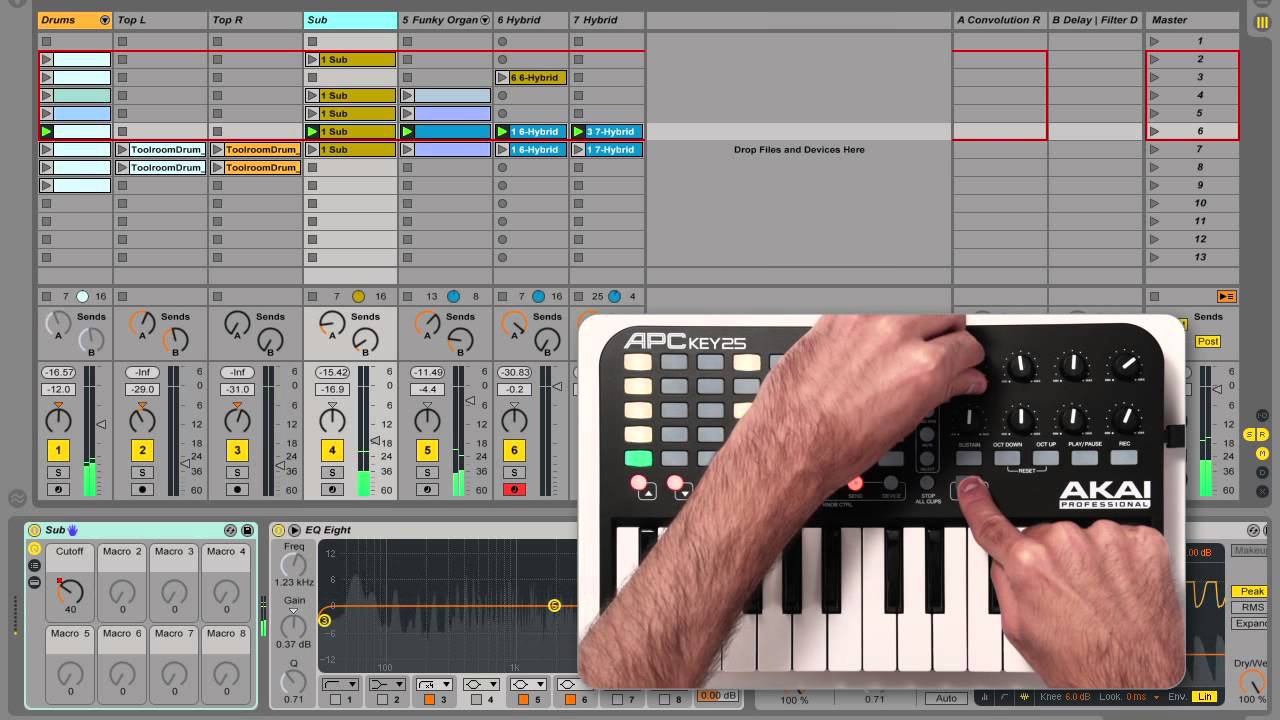Click the Auto button in the compressor
The image size is (1280, 720).
[946, 698]
